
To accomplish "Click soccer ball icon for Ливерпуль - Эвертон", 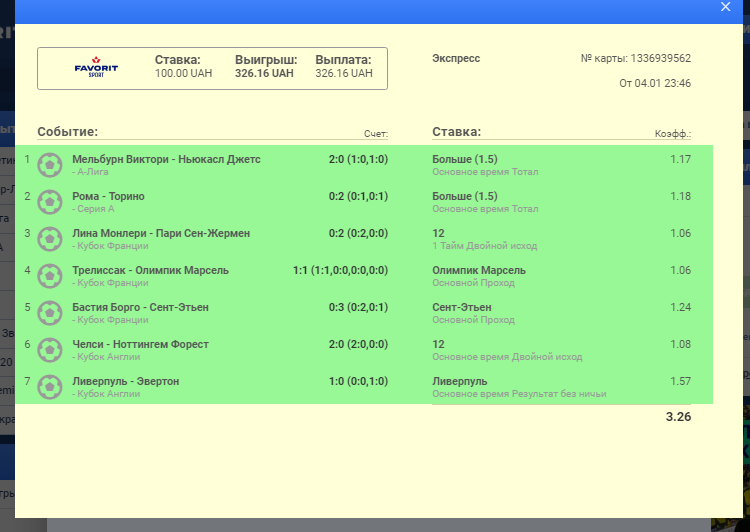I will click(50, 387).
